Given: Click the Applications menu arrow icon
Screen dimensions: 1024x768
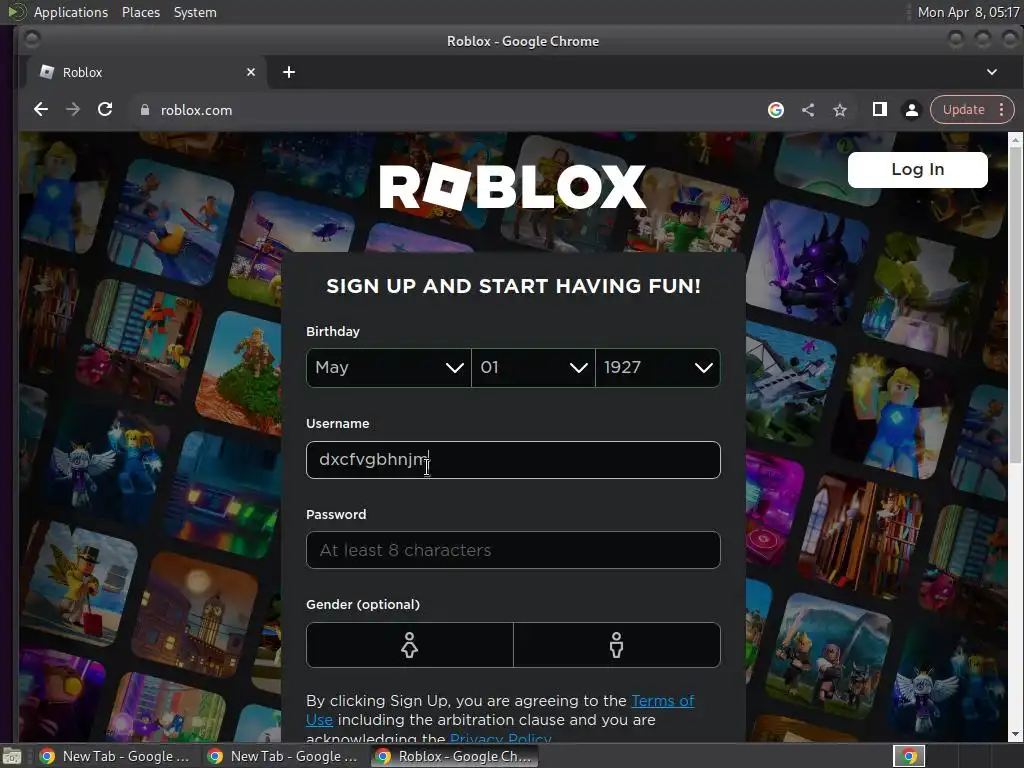Looking at the screenshot, I should [16, 12].
